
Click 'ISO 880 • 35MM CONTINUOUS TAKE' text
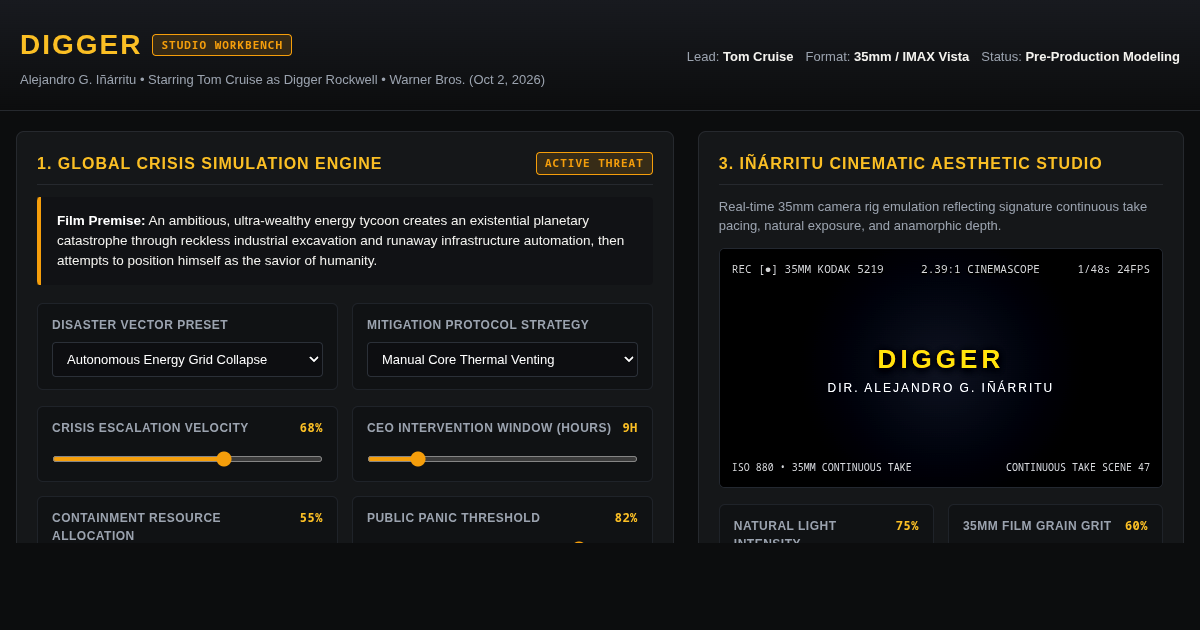[822, 467]
